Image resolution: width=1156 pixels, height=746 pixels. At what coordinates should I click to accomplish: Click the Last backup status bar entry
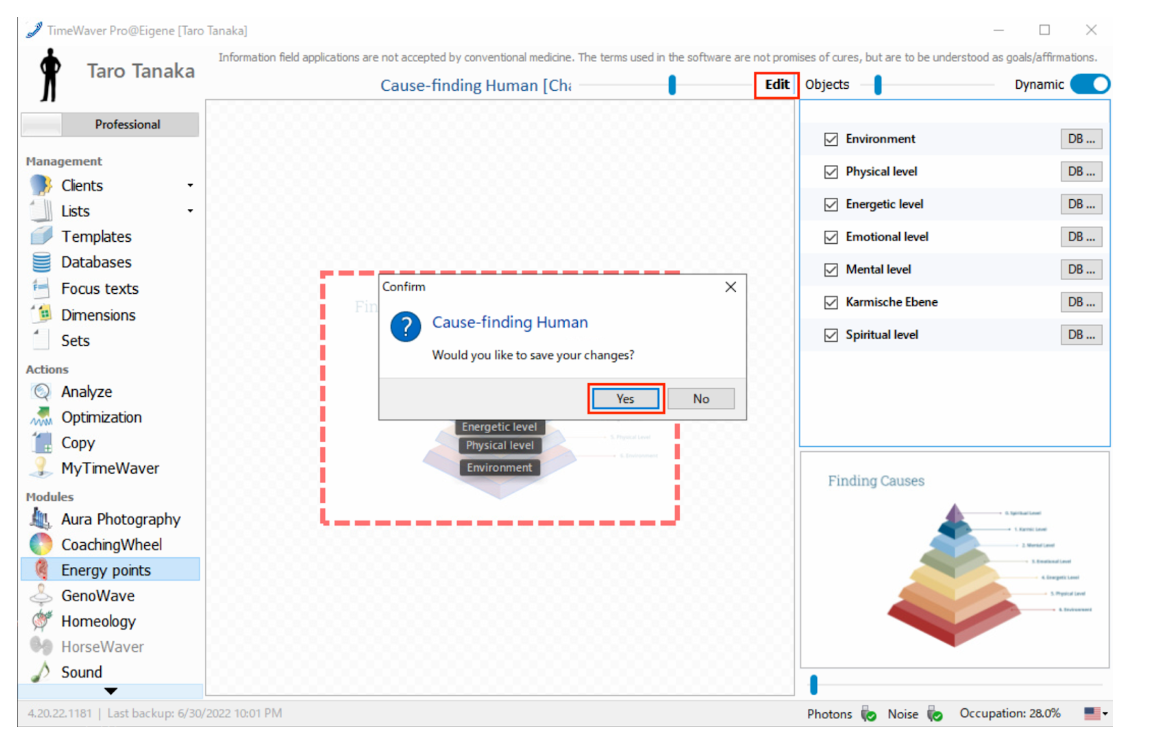click(195, 713)
